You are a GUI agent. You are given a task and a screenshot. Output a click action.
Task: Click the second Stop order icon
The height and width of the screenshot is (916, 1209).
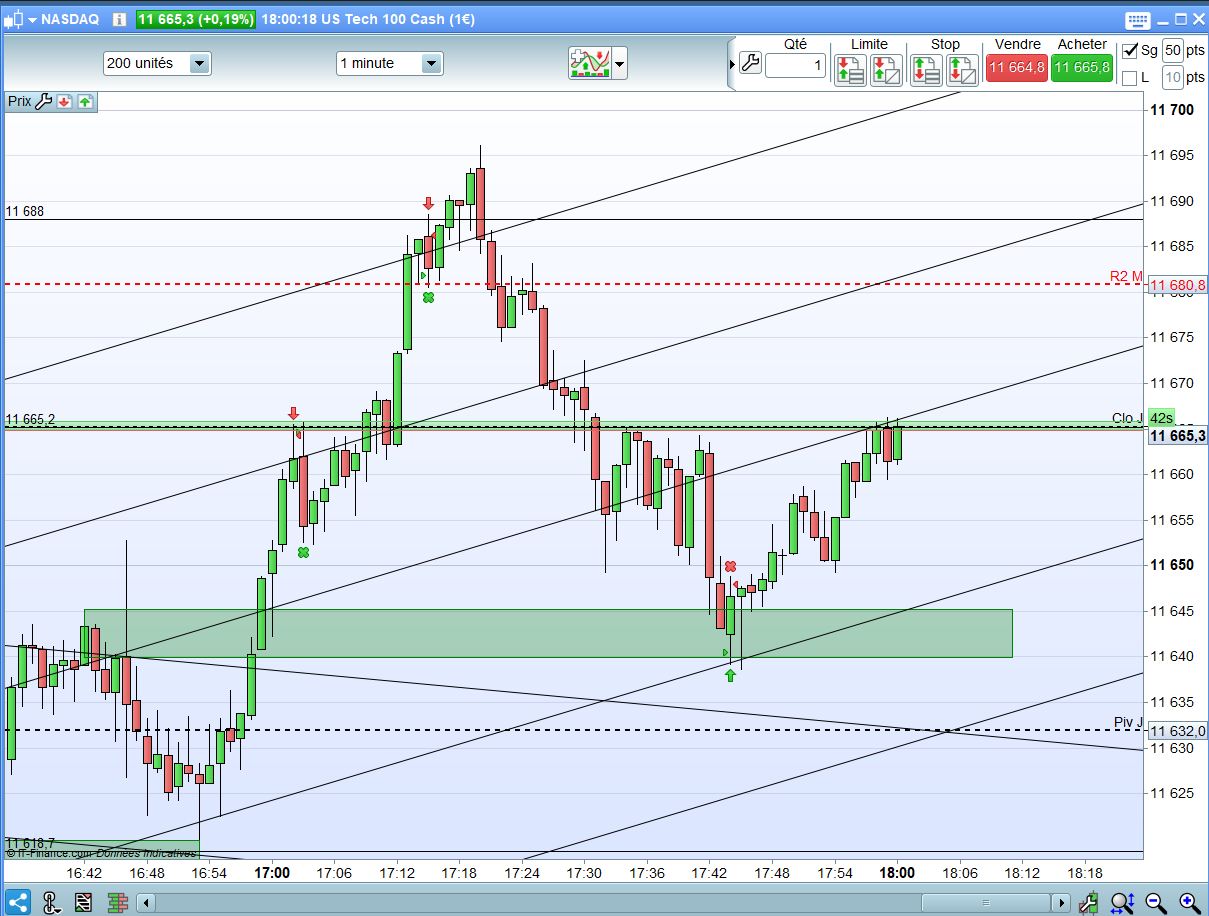point(964,69)
